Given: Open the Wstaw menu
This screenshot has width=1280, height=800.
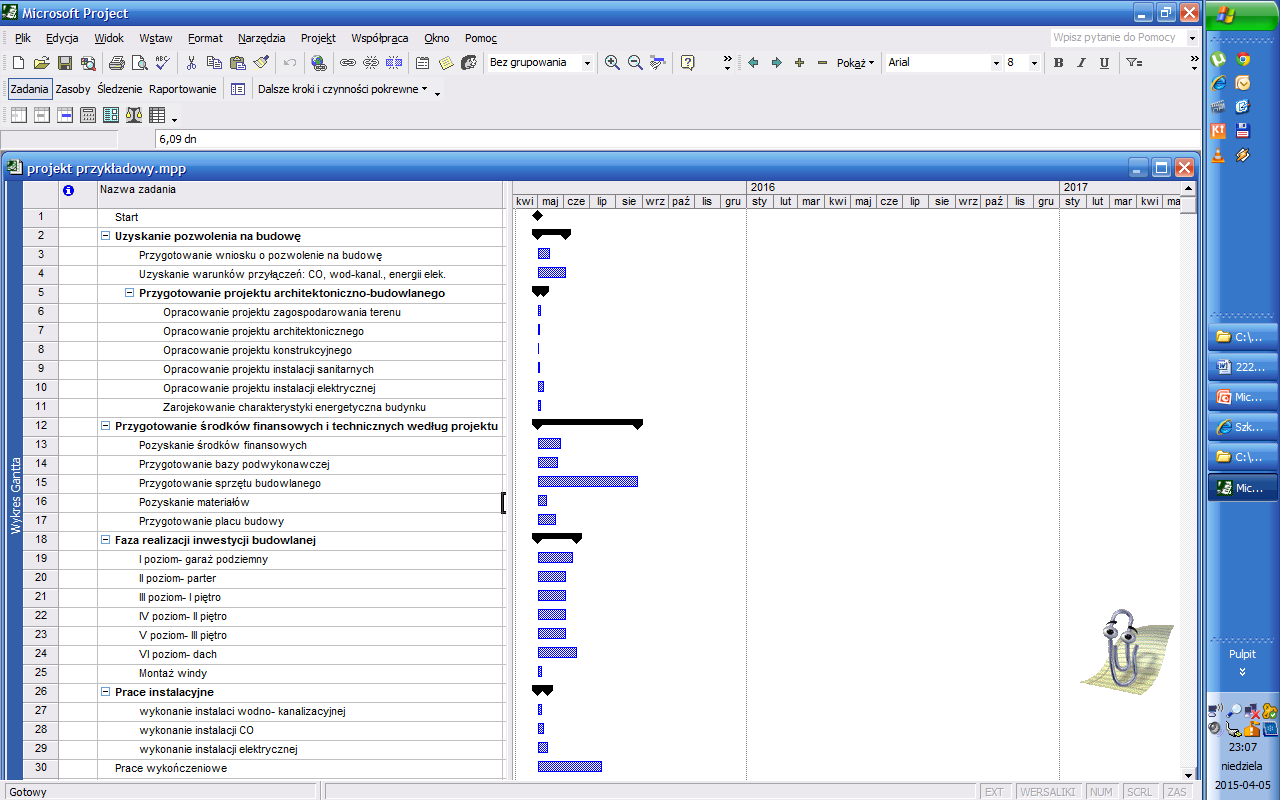Looking at the screenshot, I should coord(156,38).
